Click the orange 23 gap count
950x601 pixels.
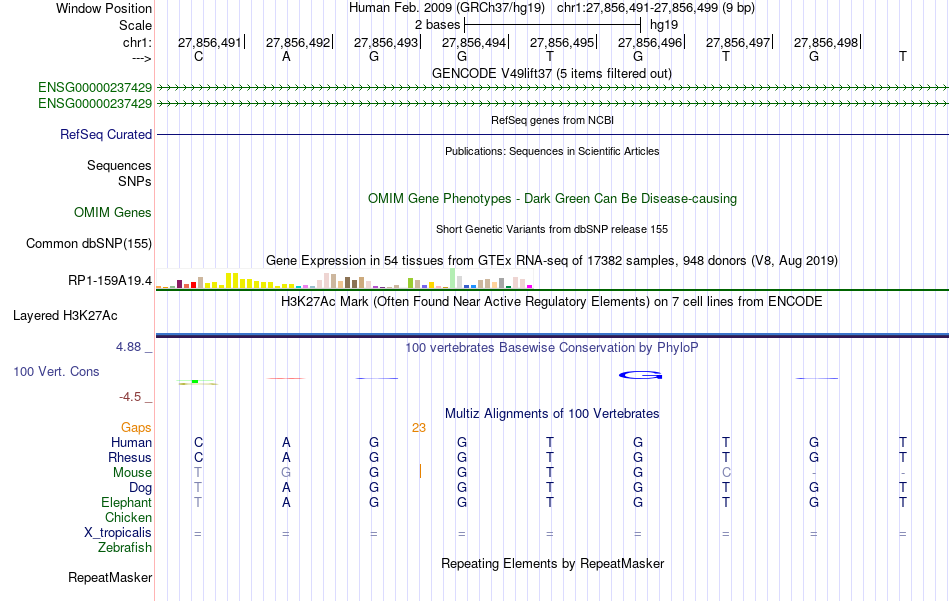[x=419, y=428]
